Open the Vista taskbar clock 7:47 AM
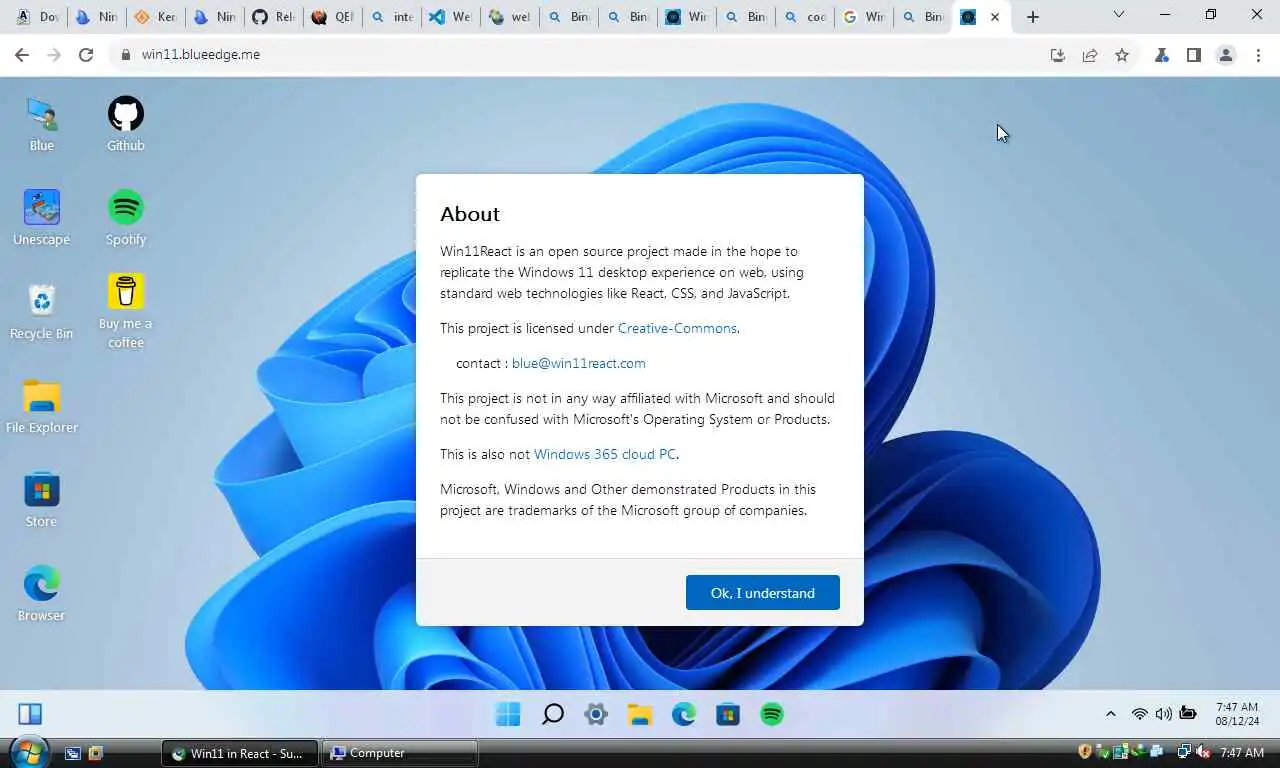1280x768 pixels. [x=1242, y=752]
